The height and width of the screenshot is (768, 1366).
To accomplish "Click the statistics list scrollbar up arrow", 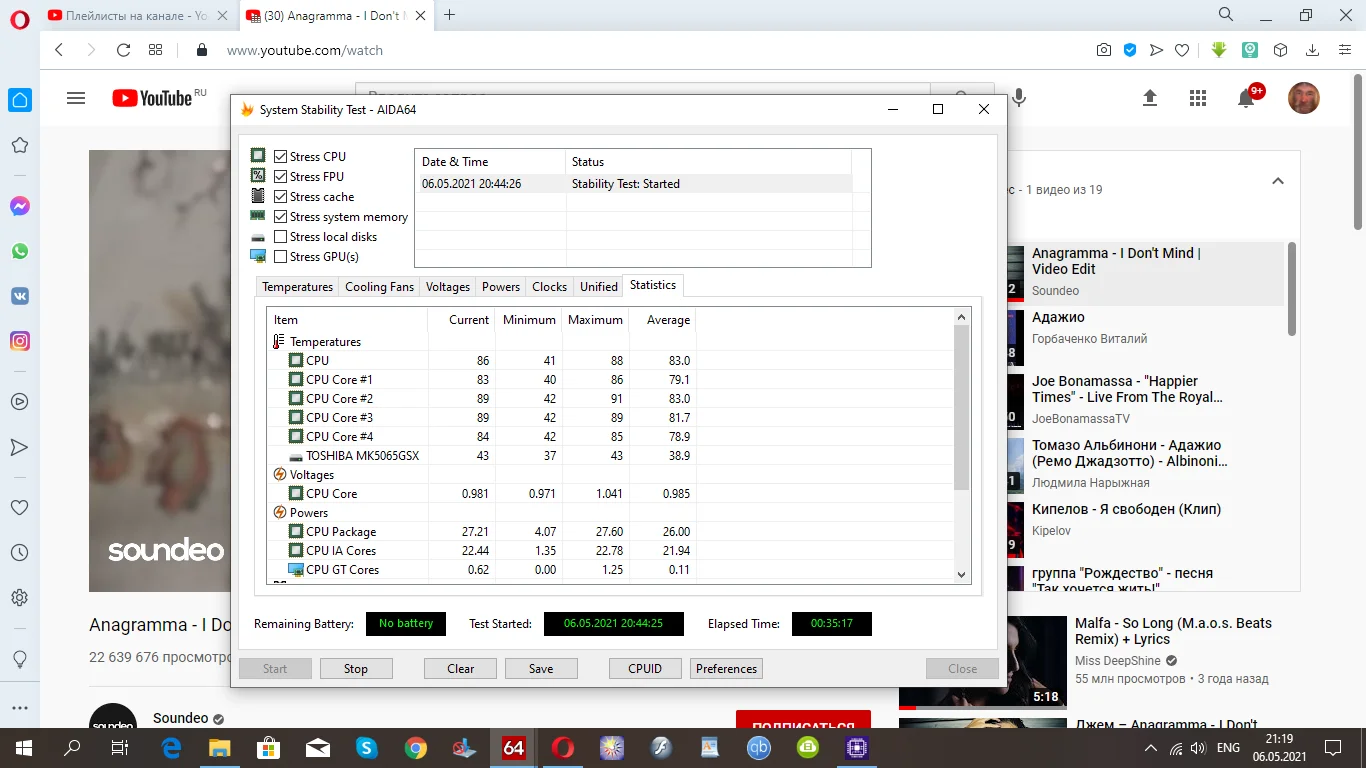I will pyautogui.click(x=962, y=317).
